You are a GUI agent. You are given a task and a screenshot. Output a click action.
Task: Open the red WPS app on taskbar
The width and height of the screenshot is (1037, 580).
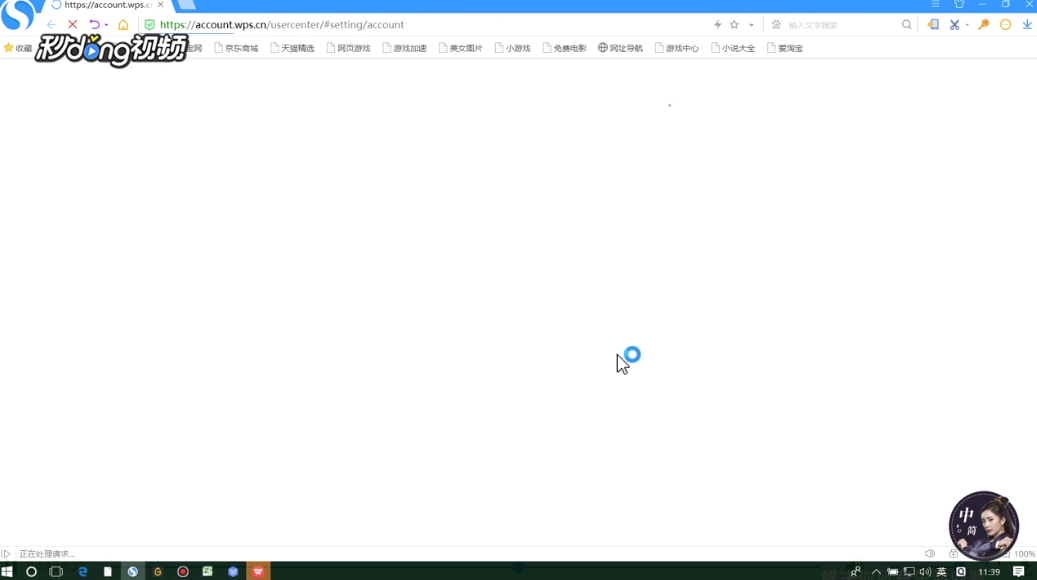258,571
